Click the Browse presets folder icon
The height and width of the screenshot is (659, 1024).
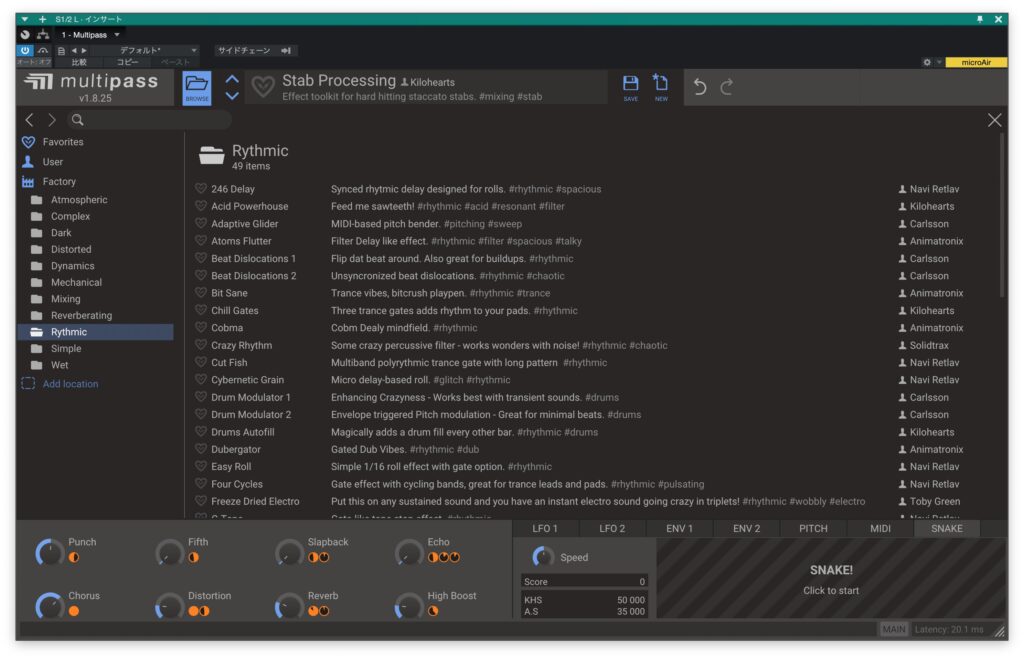[x=197, y=88]
